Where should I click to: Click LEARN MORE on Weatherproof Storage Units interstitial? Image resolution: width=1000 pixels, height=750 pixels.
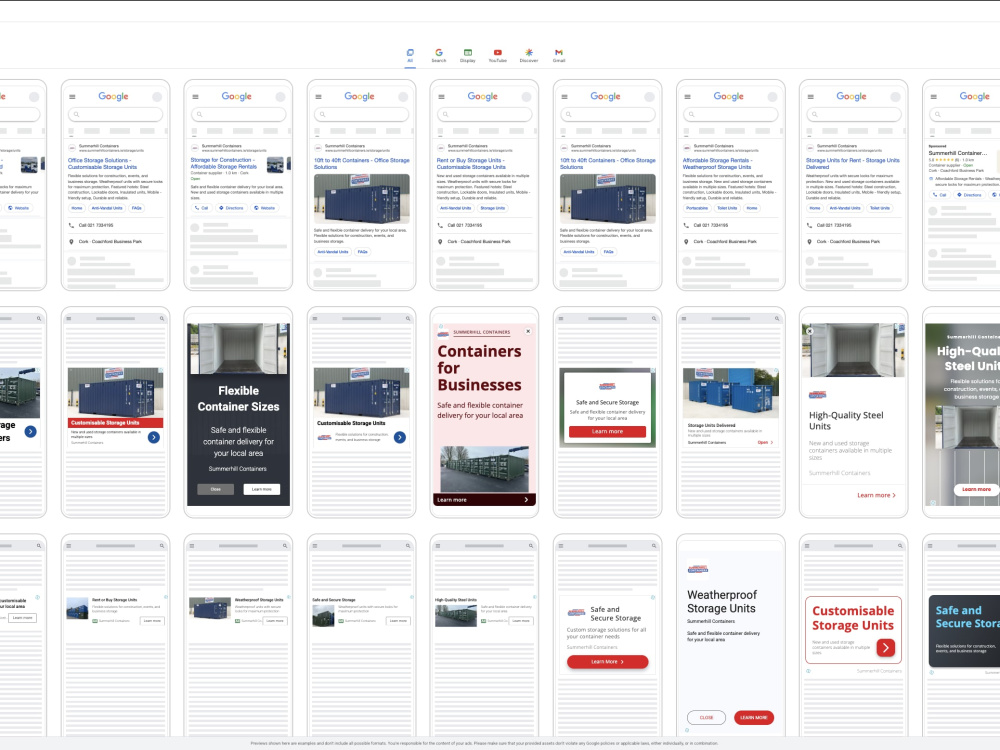(x=754, y=717)
